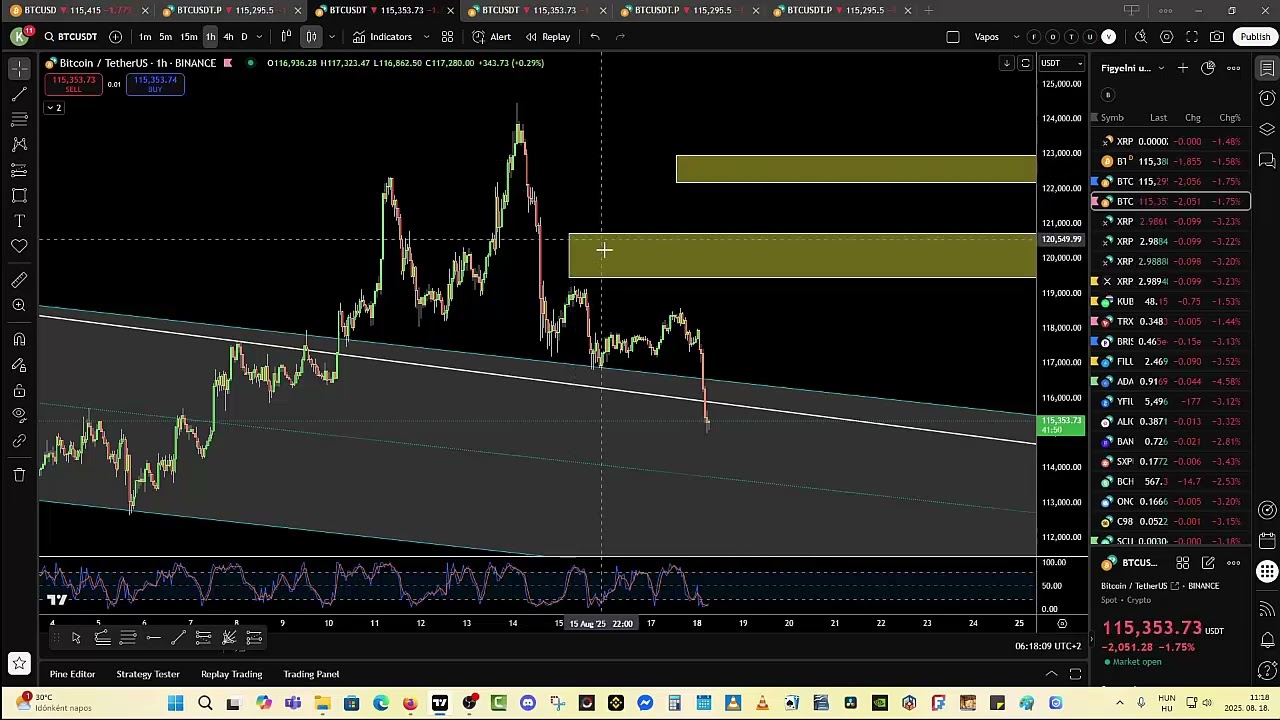This screenshot has height=720, width=1280.
Task: Toggle magnet mode for drawings
Action: [x=19, y=340]
